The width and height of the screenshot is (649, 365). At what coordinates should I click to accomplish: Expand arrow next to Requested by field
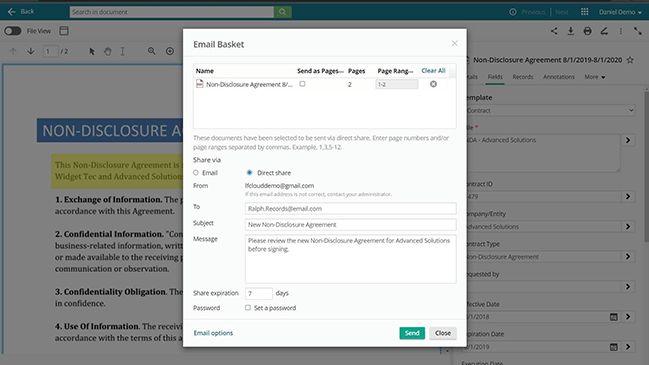628,287
